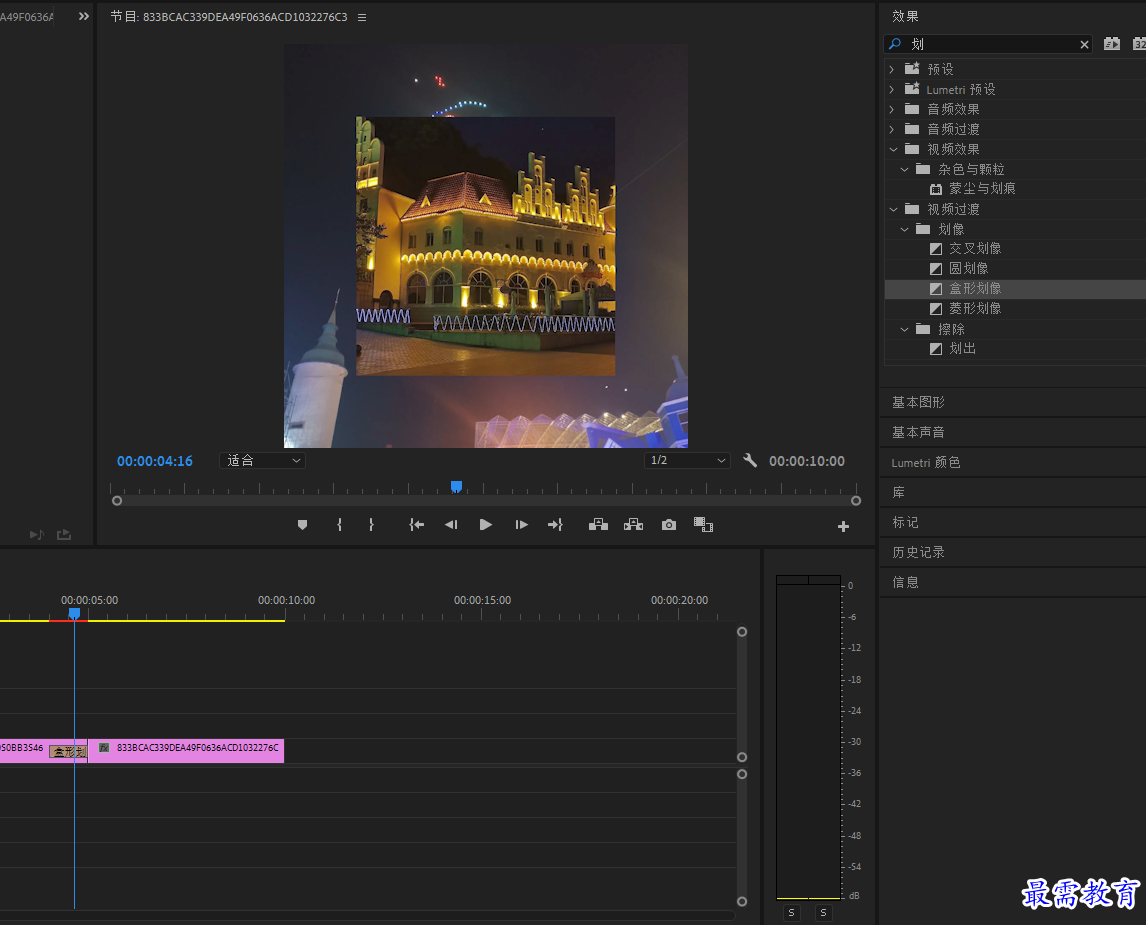This screenshot has width=1146, height=925.
Task: Click the Extract button
Action: (x=634, y=525)
